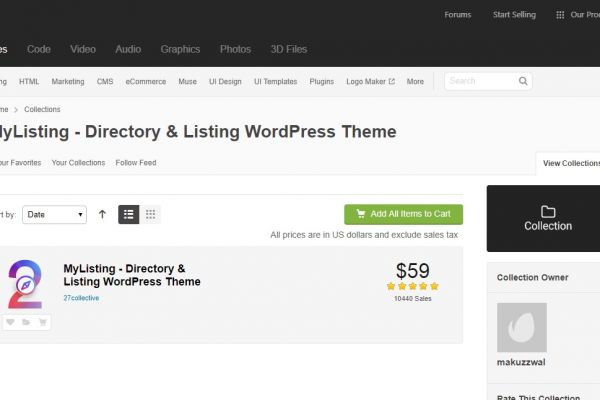
Task: Go to the Video category
Action: pyautogui.click(x=83, y=49)
